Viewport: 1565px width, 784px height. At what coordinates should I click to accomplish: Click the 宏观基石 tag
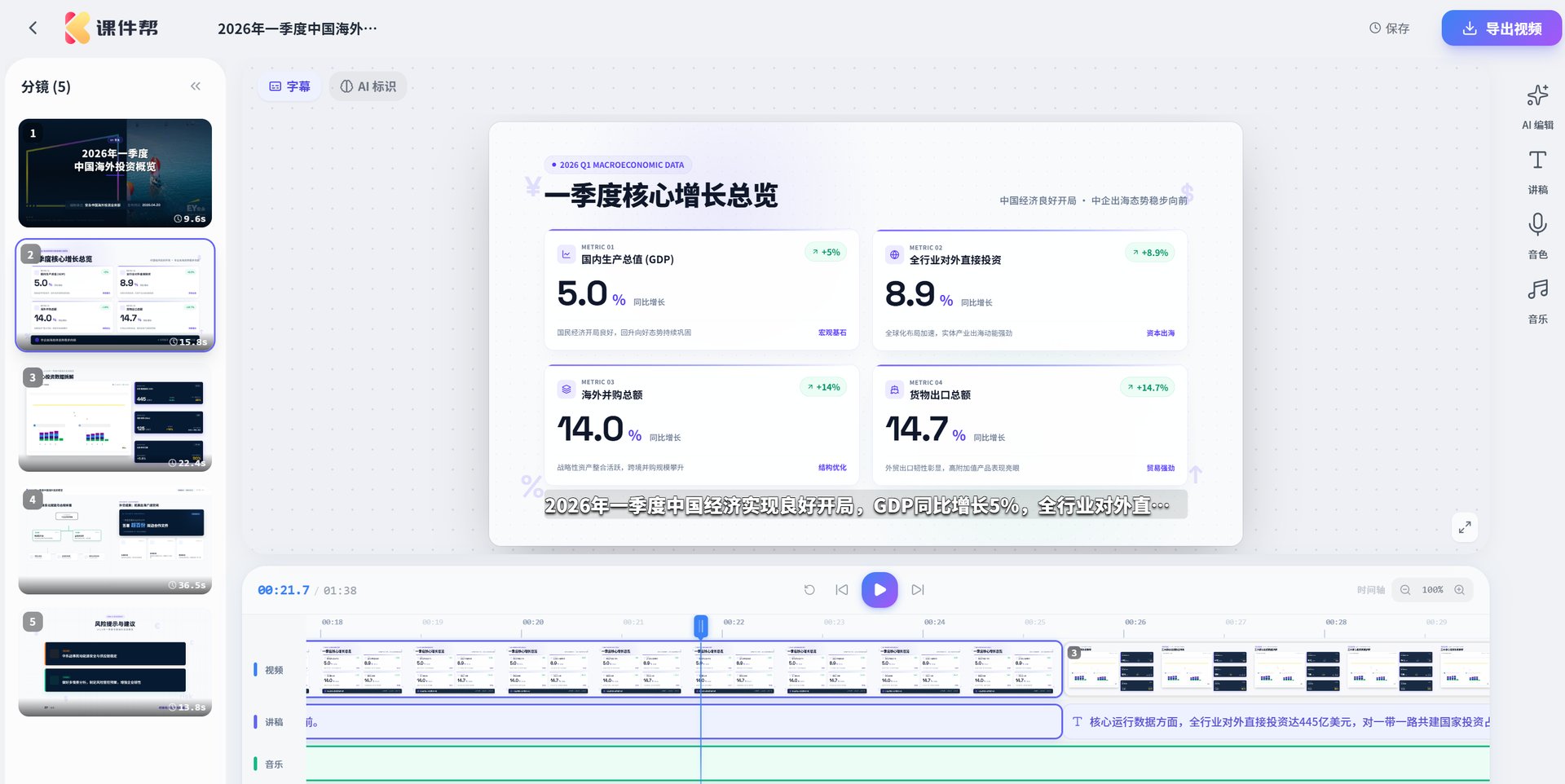click(x=832, y=333)
